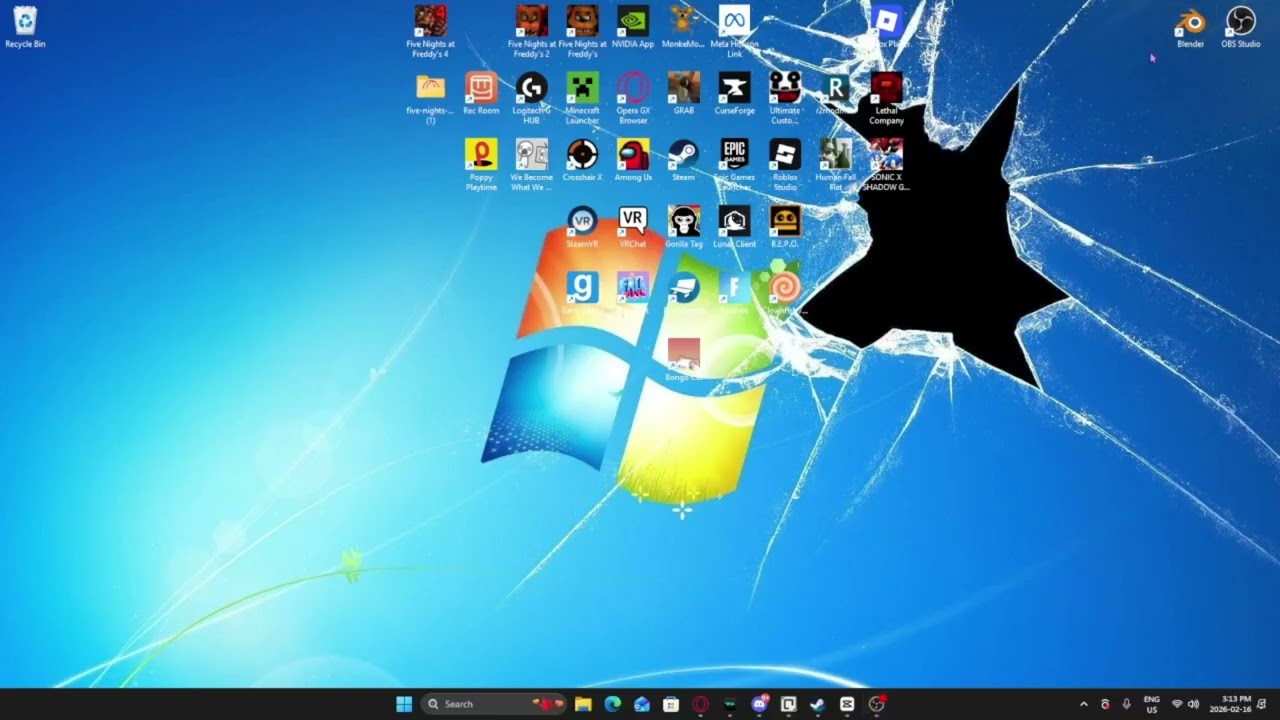
Task: Select the SteamVR shortcut
Action: pyautogui.click(x=582, y=227)
